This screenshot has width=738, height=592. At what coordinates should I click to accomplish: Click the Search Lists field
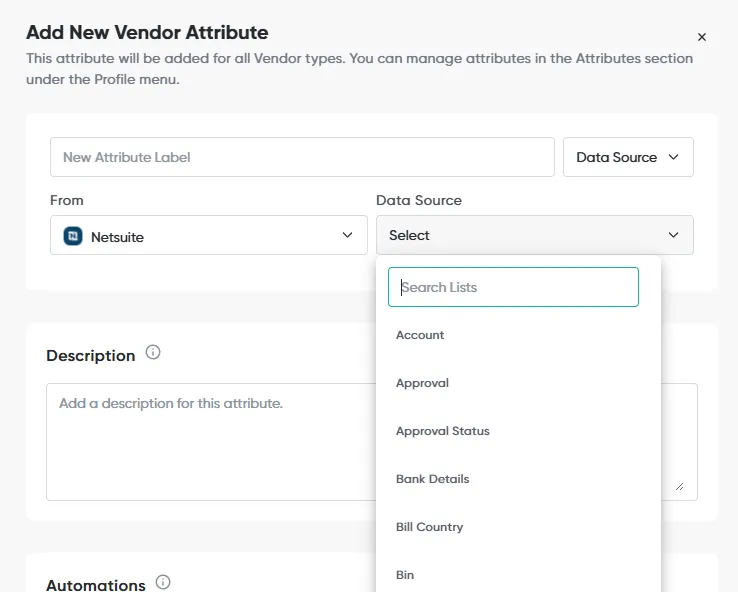click(x=513, y=287)
